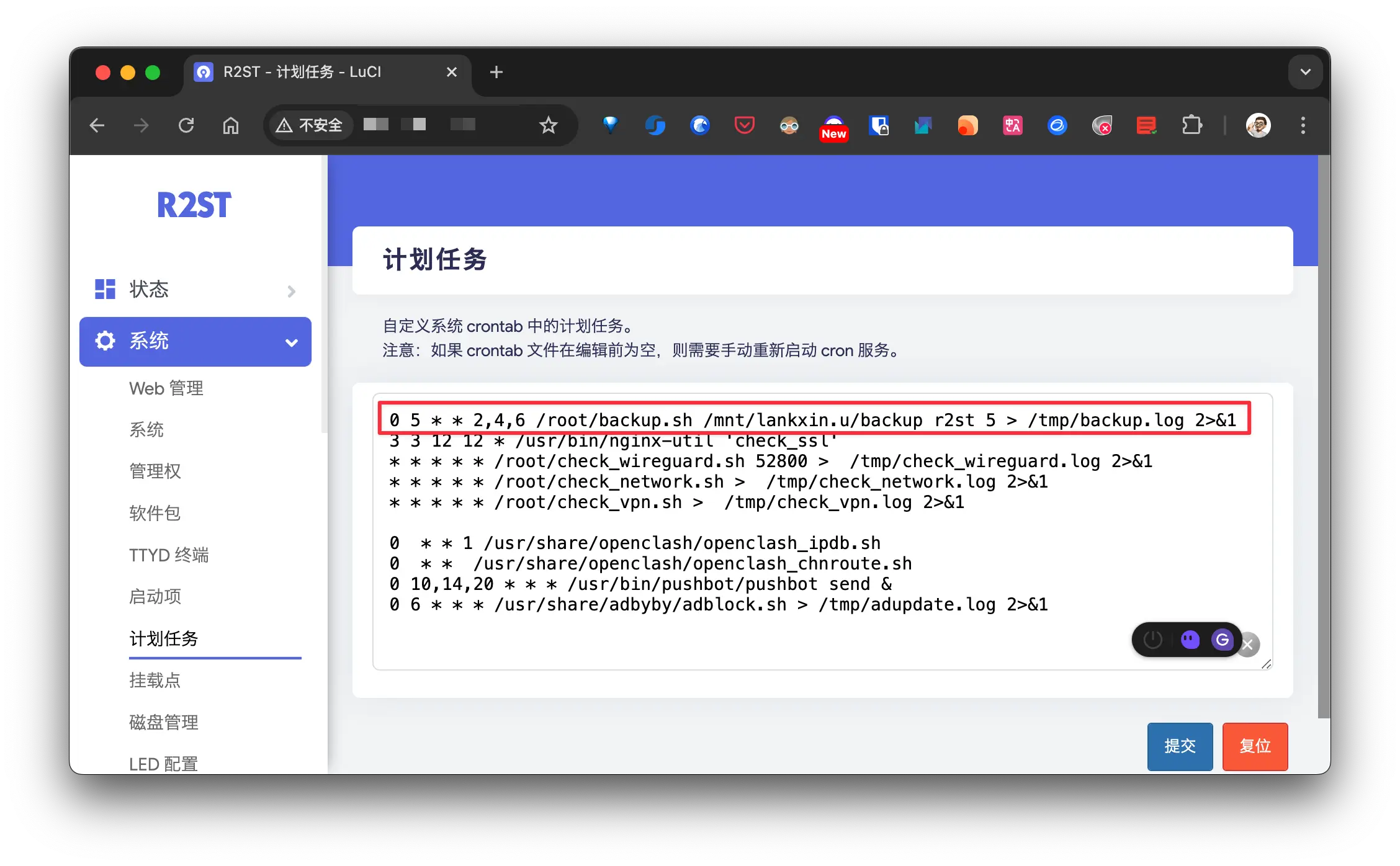Screen dimensions: 1400x866
Task: Open the user profile avatar
Action: [x=1259, y=125]
